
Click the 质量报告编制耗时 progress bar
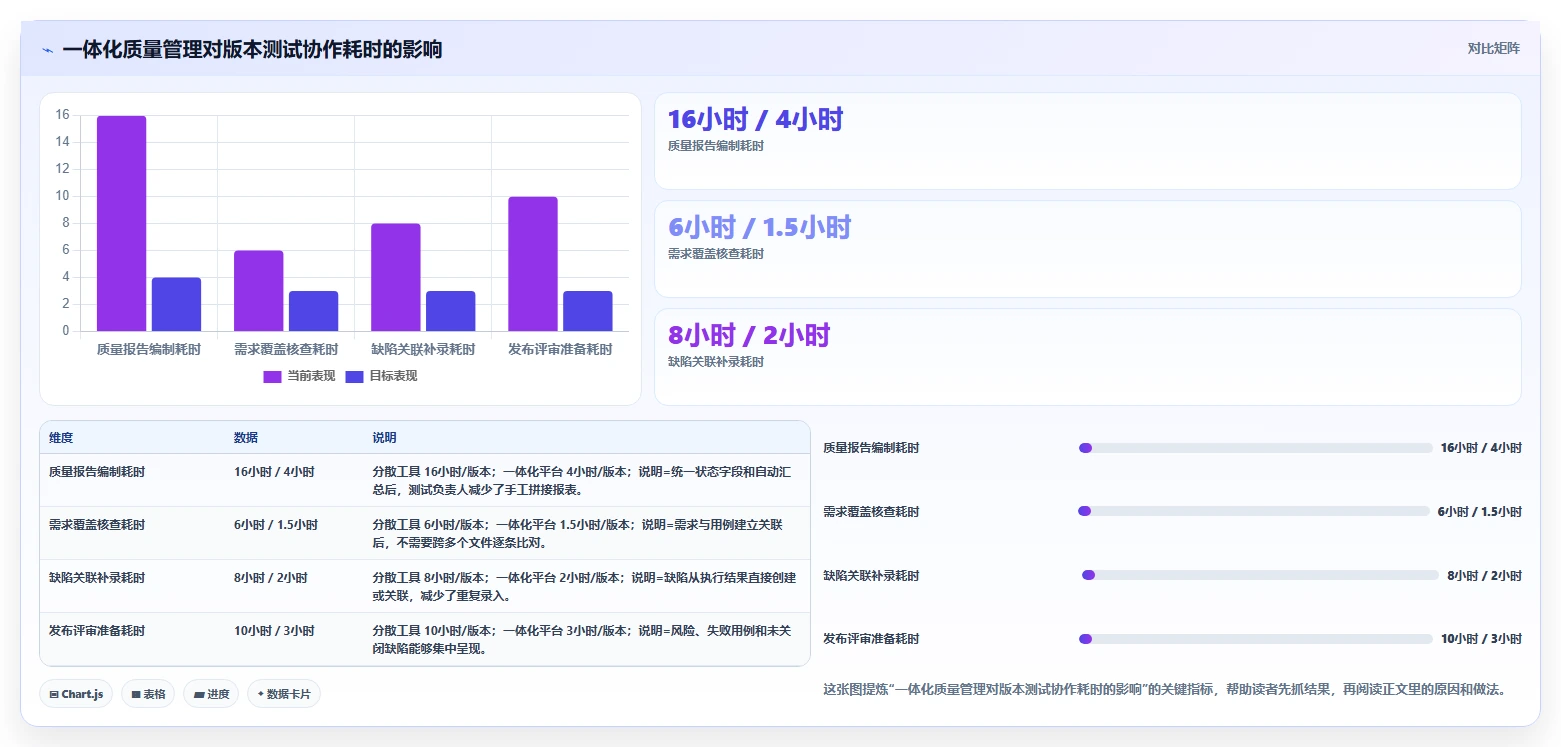tap(1256, 448)
